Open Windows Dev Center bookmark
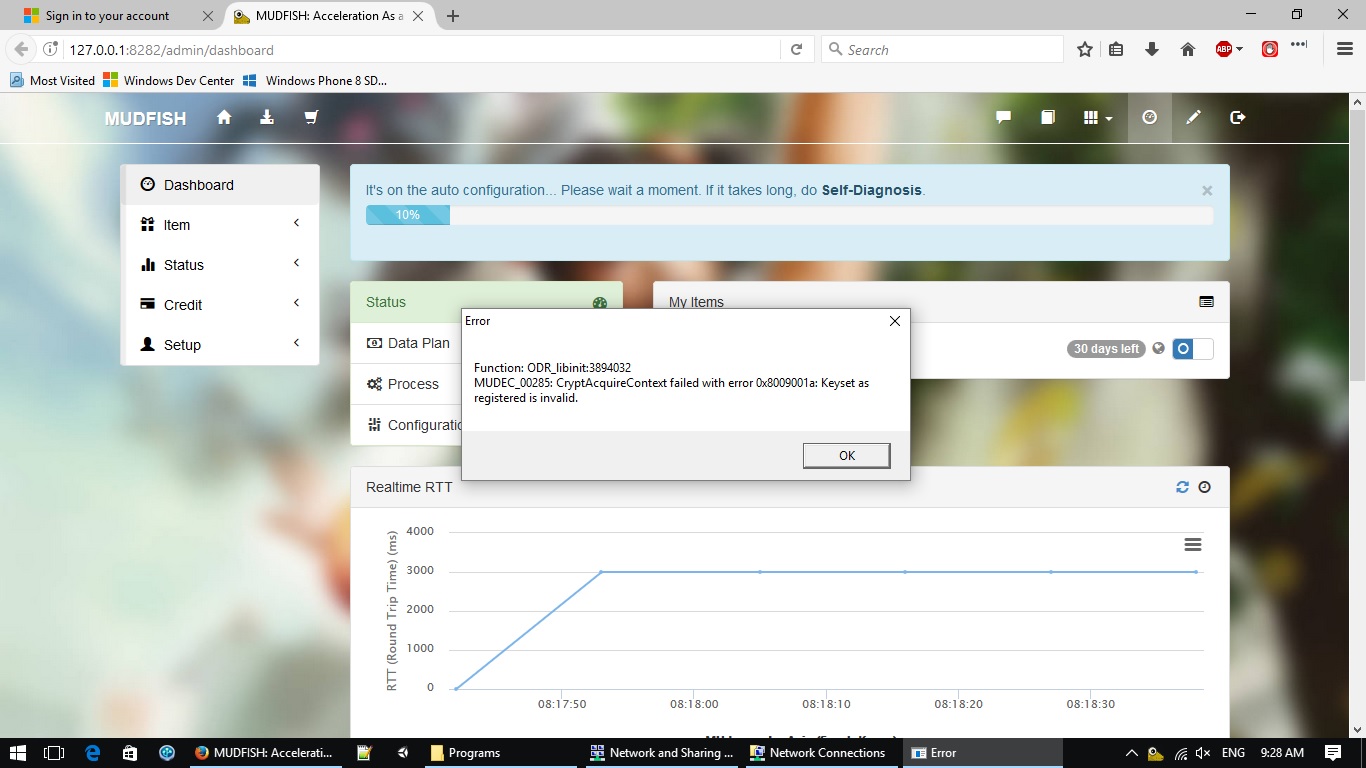Screen dimensions: 1366x768 (169, 81)
